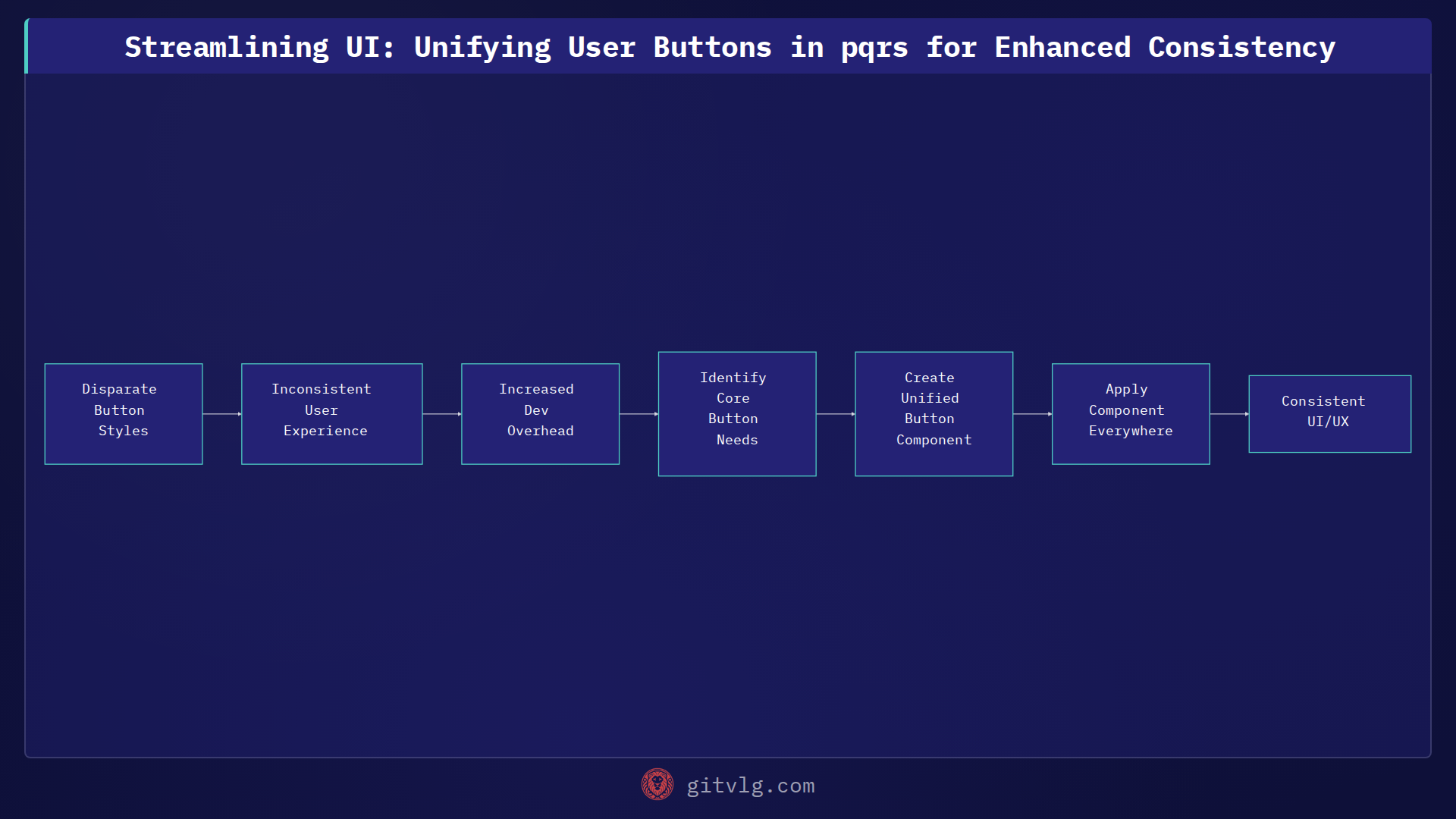This screenshot has width=1456, height=819.
Task: Click the Streamlining UI title heading
Action: (730, 47)
